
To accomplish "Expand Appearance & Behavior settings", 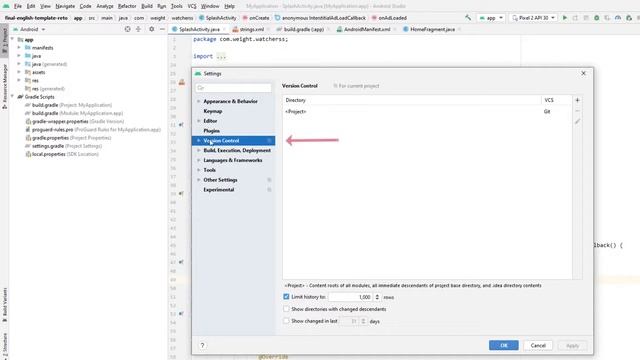I will tap(199, 101).
